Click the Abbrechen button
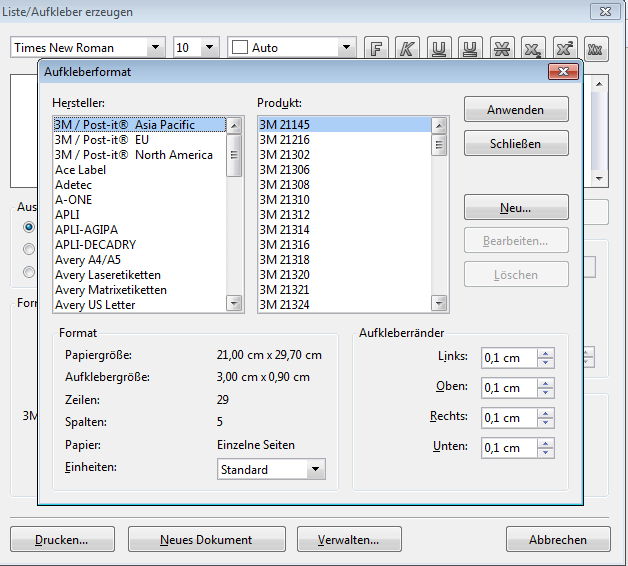This screenshot has width=628, height=566. tap(558, 540)
